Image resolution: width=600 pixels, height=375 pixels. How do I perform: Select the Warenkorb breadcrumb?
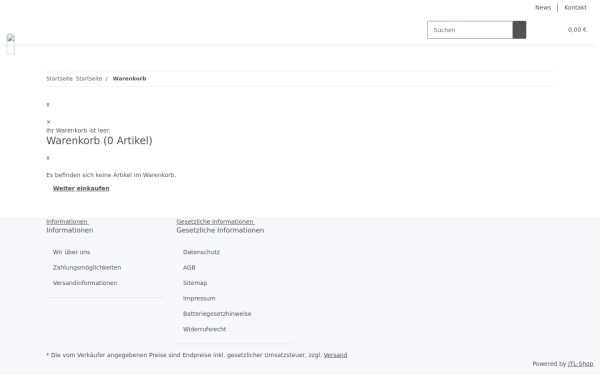click(x=129, y=79)
